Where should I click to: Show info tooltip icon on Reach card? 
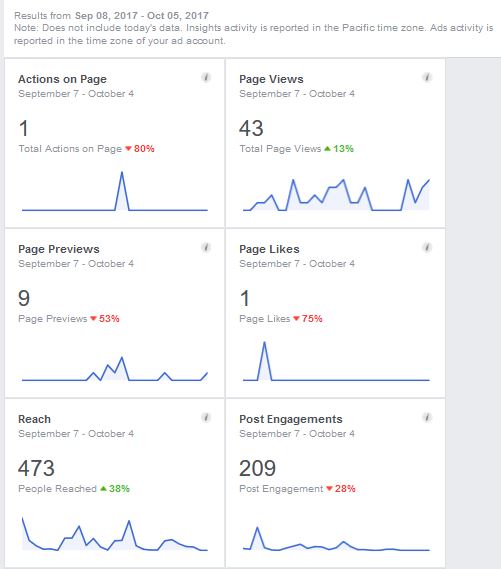coord(206,418)
